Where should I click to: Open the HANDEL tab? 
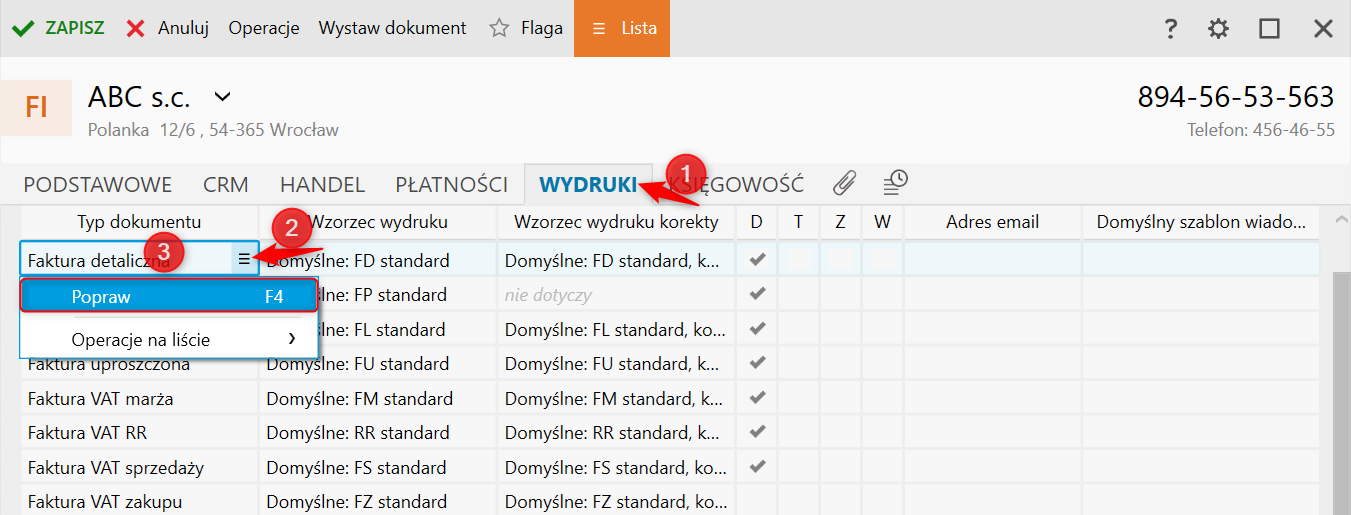pyautogui.click(x=322, y=184)
